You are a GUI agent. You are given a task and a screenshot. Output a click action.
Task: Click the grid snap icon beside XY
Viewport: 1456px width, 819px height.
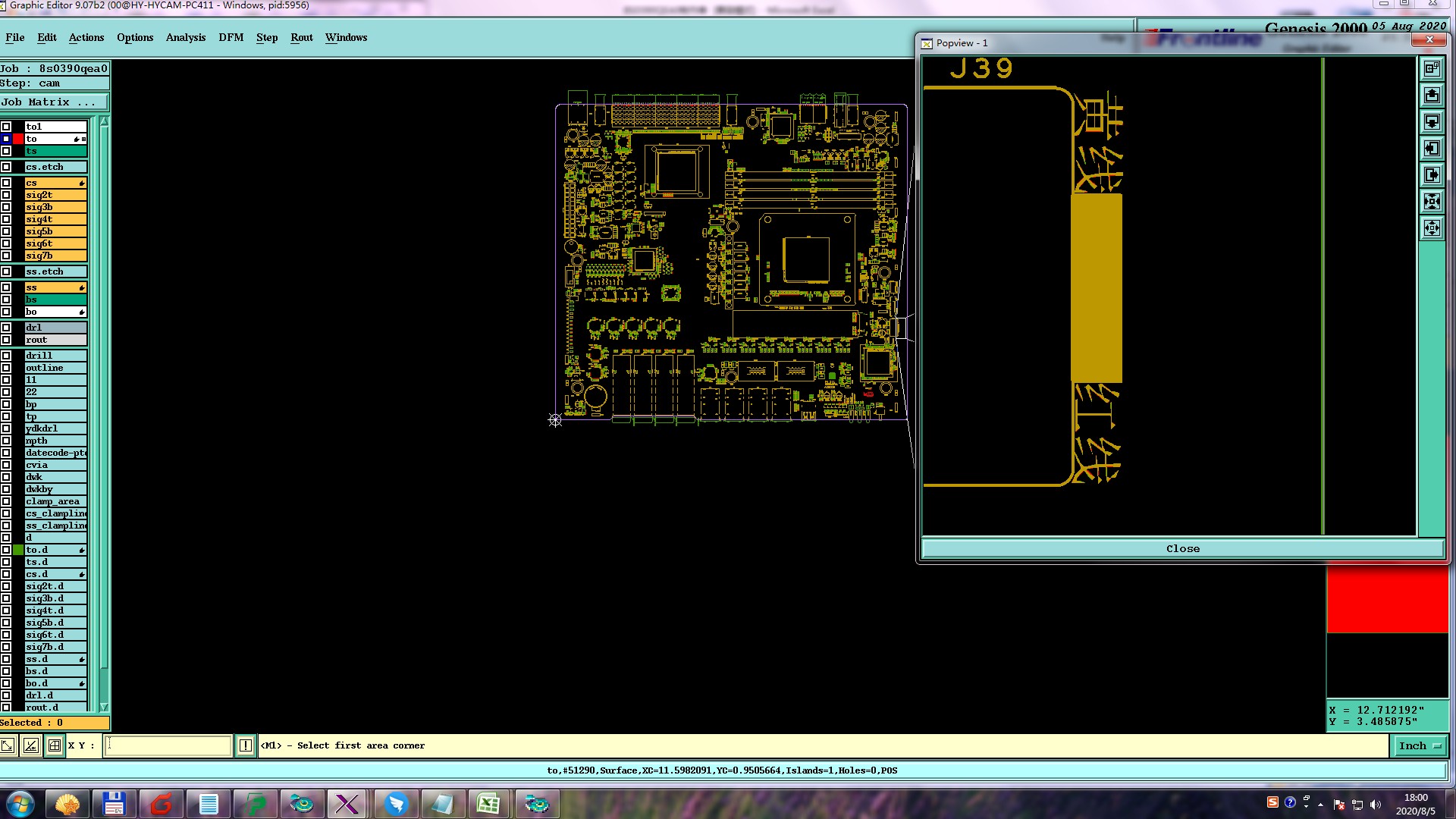(55, 745)
